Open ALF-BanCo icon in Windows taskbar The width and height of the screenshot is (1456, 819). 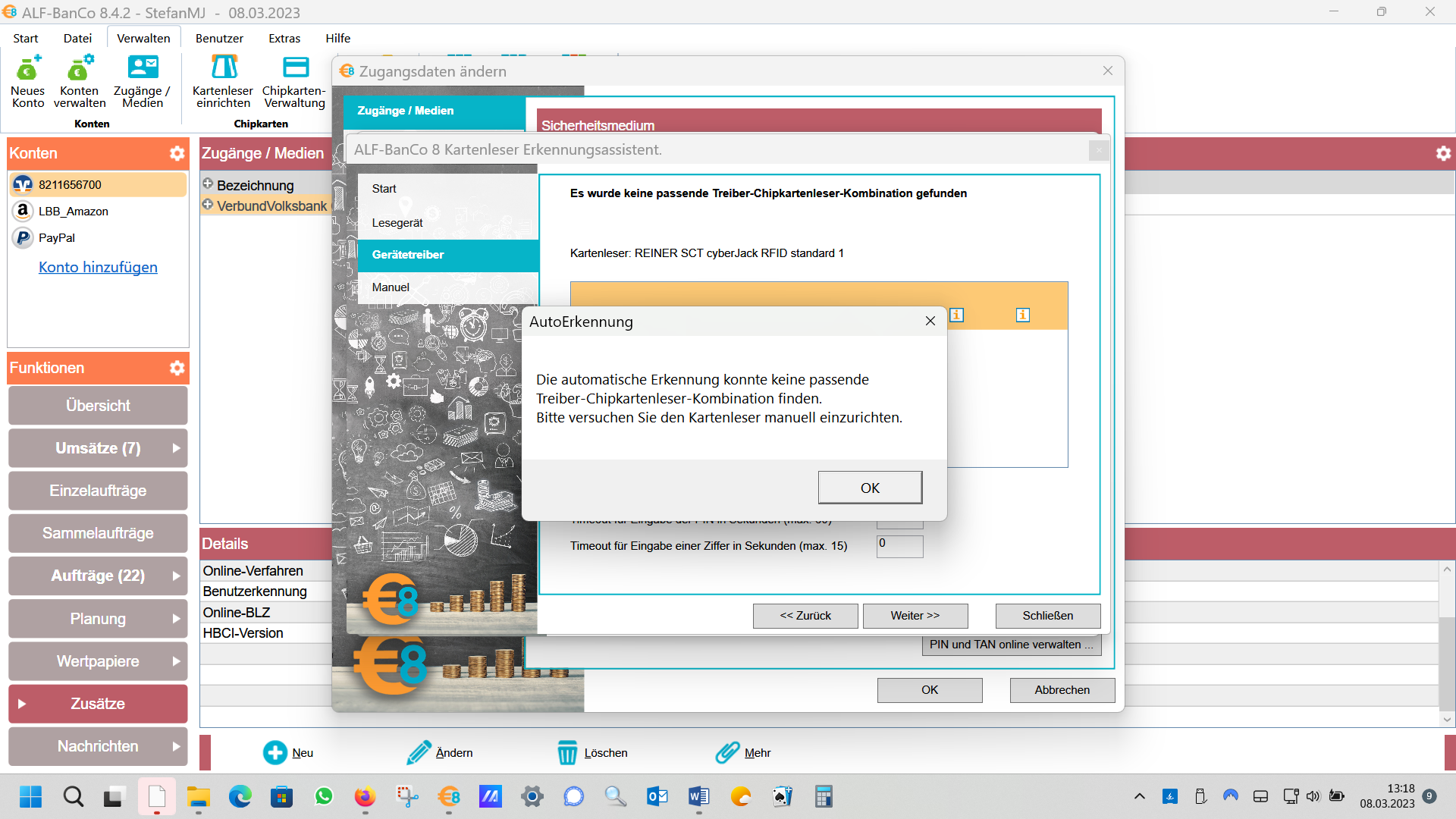(449, 796)
